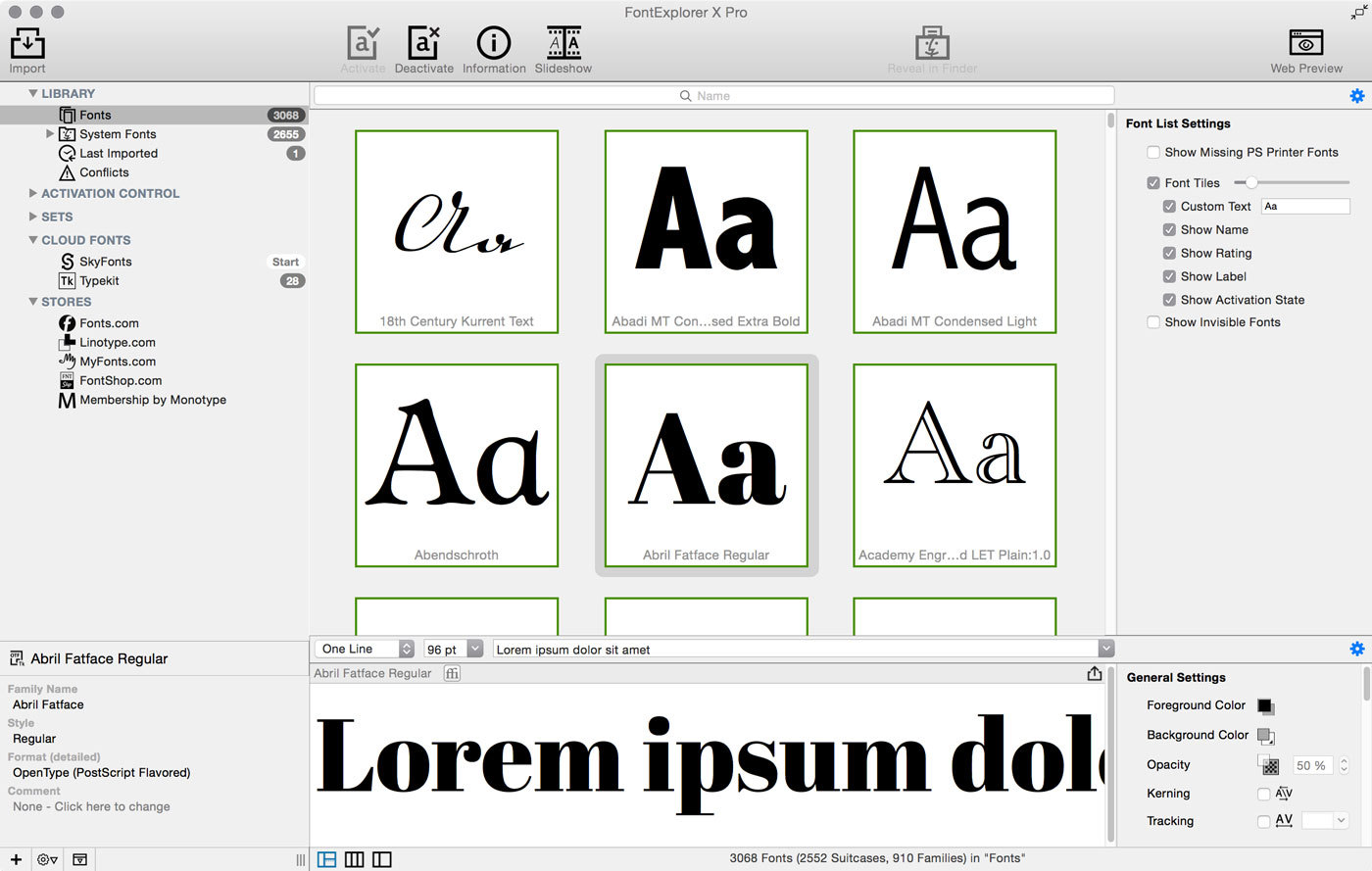Click the Opacity checkerboard swatch
Screen dimensions: 1372x871
click(1269, 765)
